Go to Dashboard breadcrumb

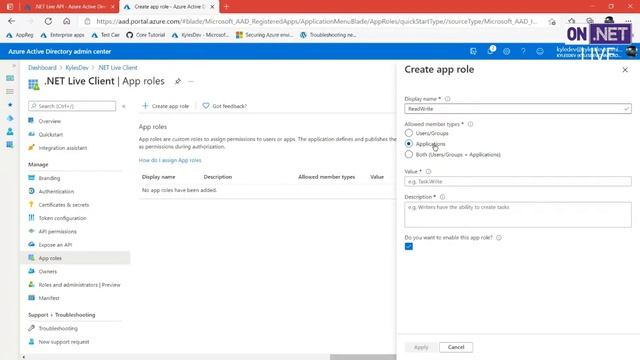[42, 68]
